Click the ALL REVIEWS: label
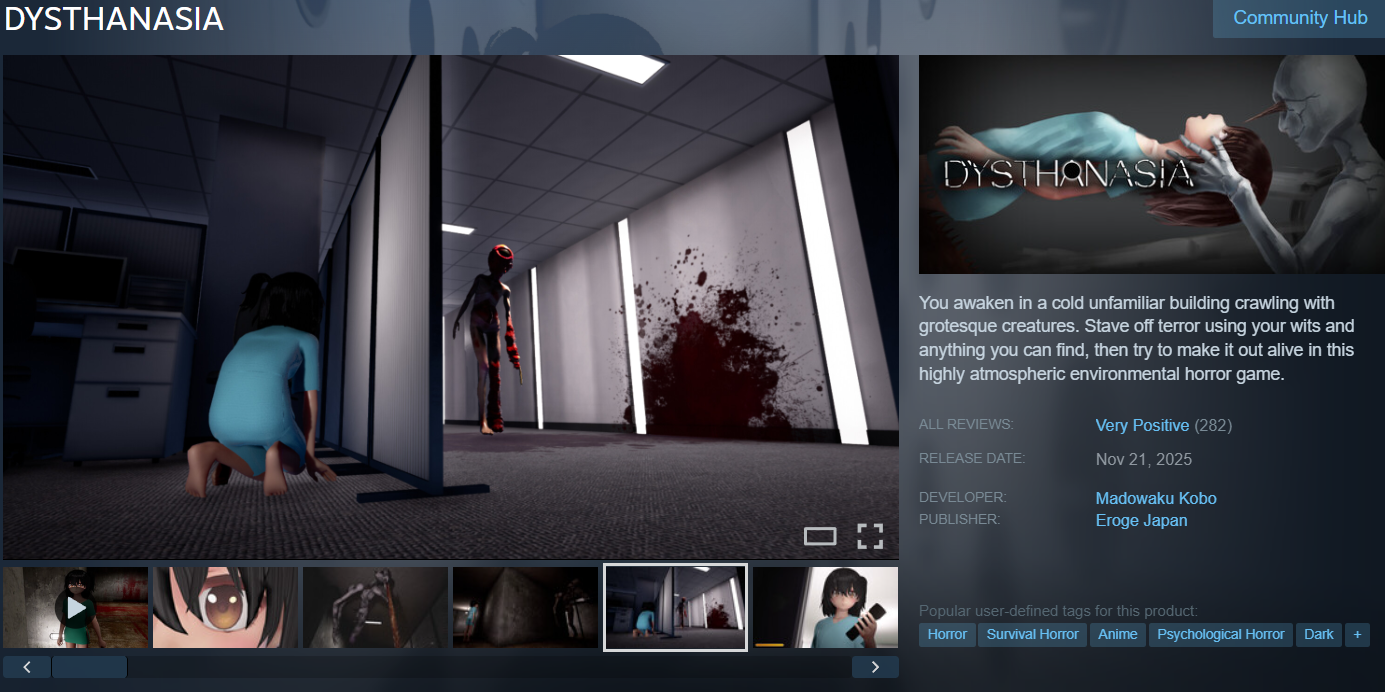 pos(966,425)
